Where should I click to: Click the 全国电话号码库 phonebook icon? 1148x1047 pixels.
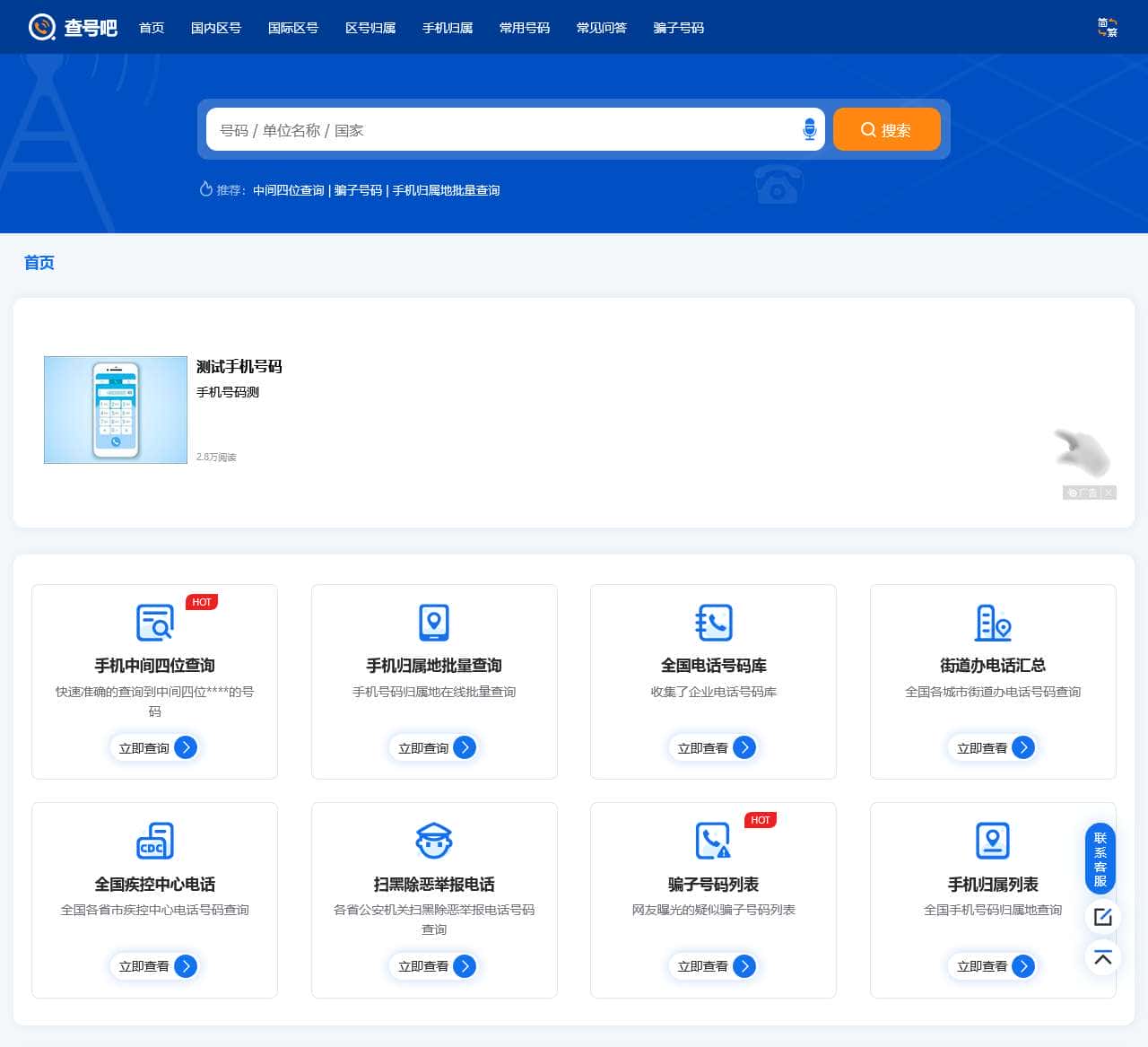click(713, 622)
